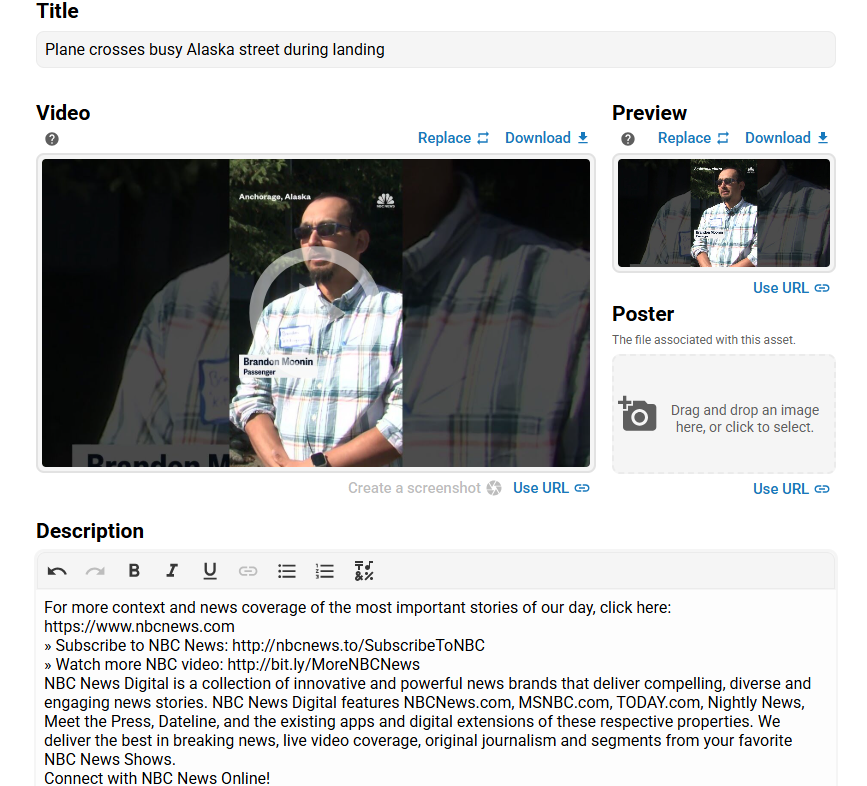
Task: Toggle italic formatting in description editor
Action: point(172,571)
